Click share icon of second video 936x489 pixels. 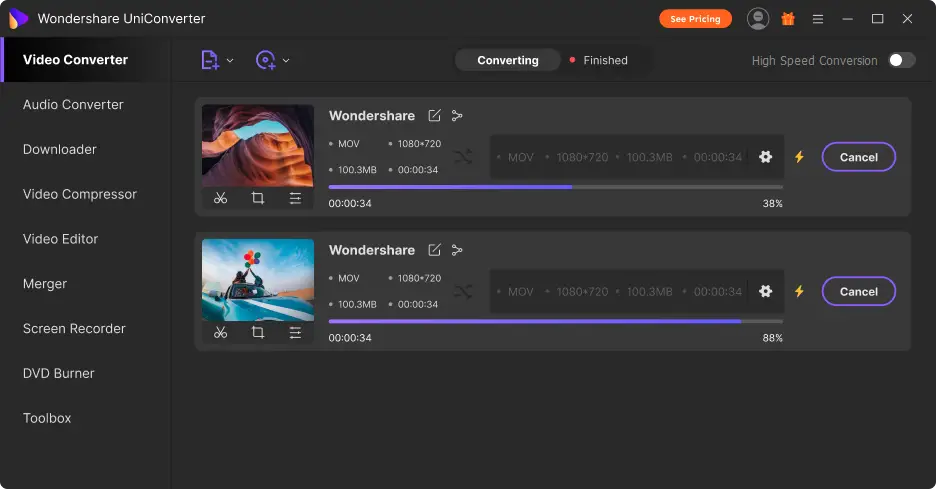pos(457,250)
